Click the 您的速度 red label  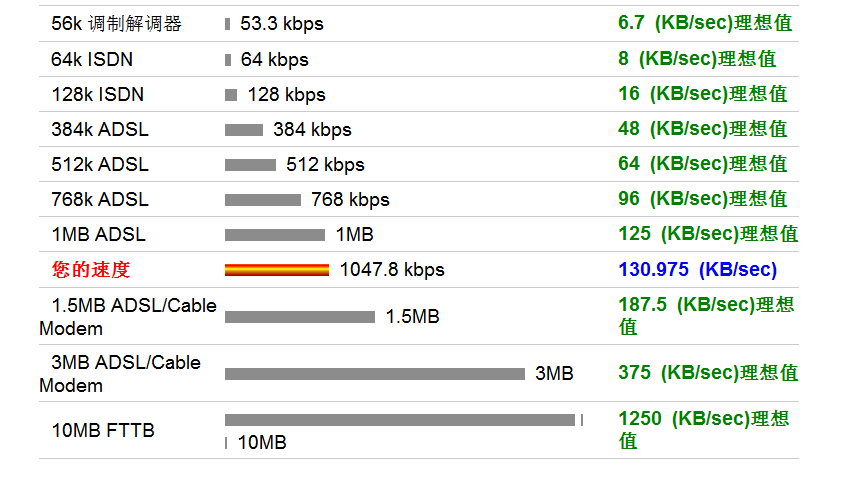coord(91,269)
